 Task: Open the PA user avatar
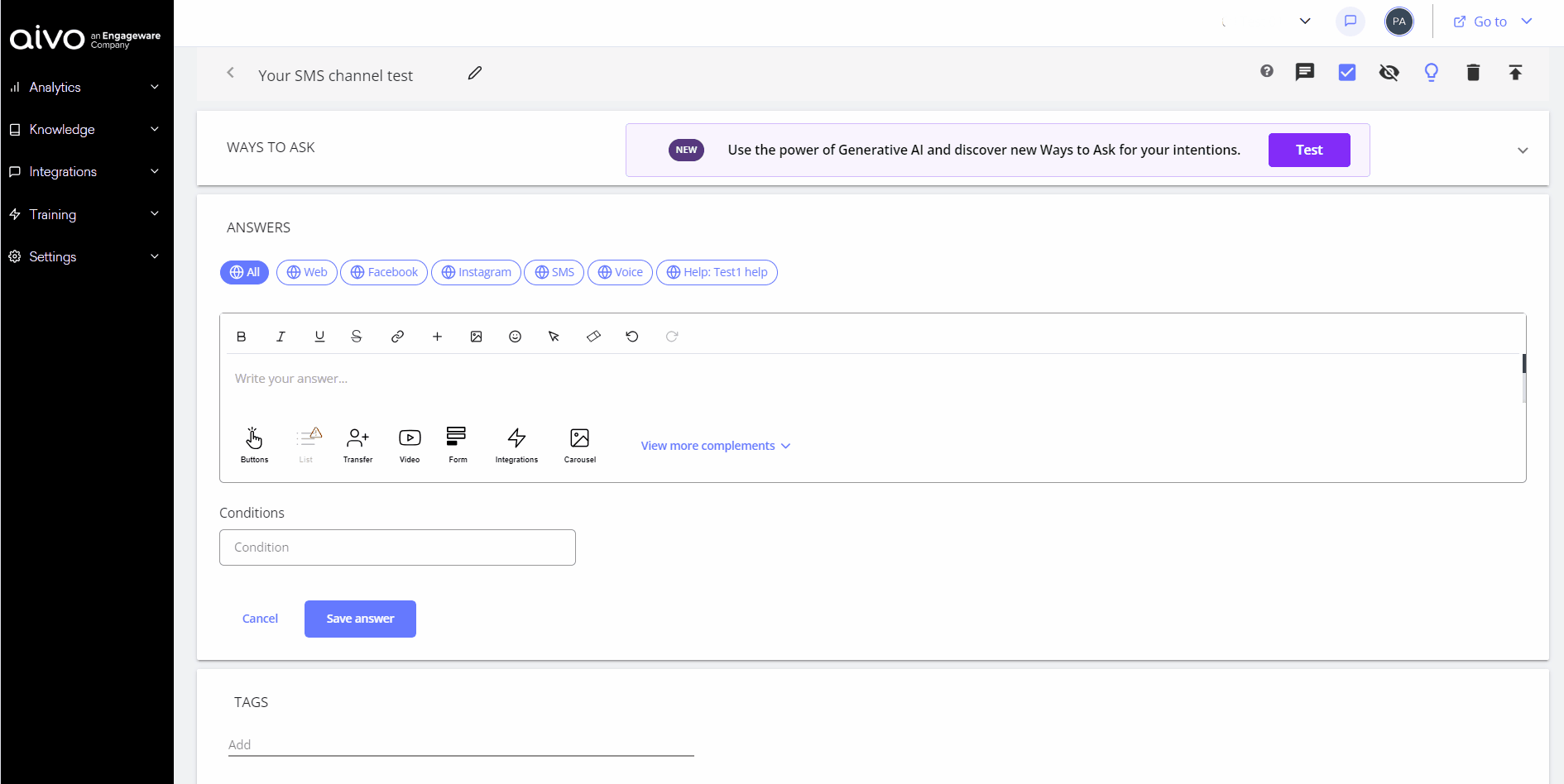click(x=1399, y=22)
